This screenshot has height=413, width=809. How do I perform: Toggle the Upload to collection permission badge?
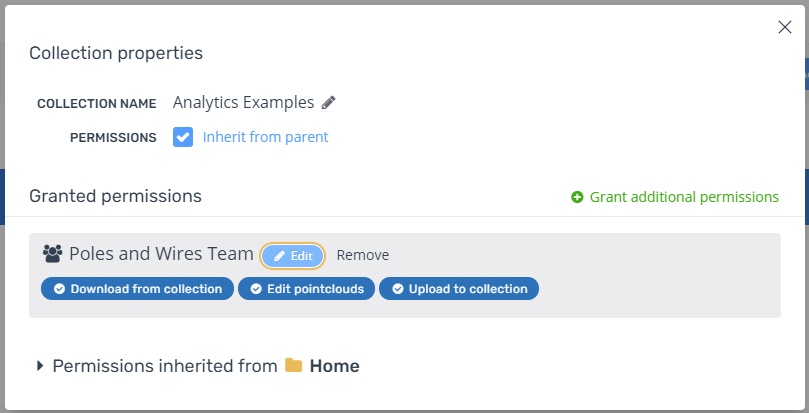coord(459,289)
